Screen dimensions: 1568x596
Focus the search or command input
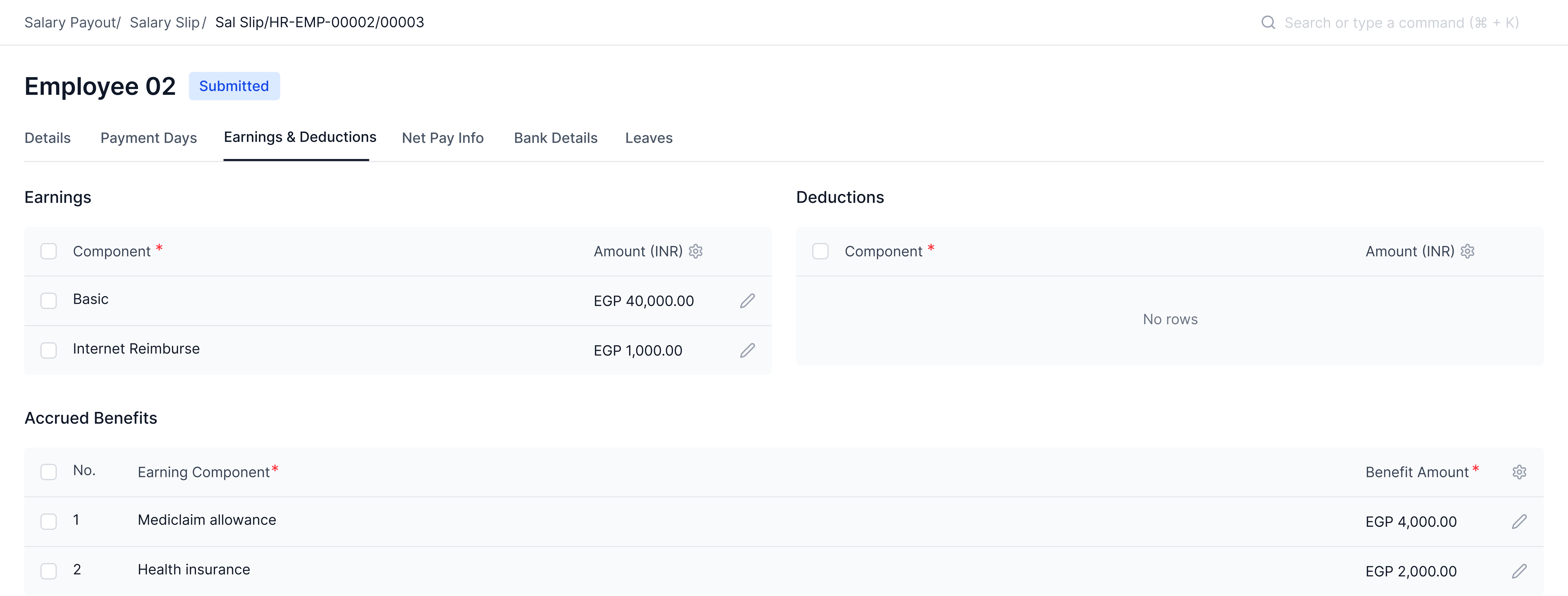(1401, 23)
